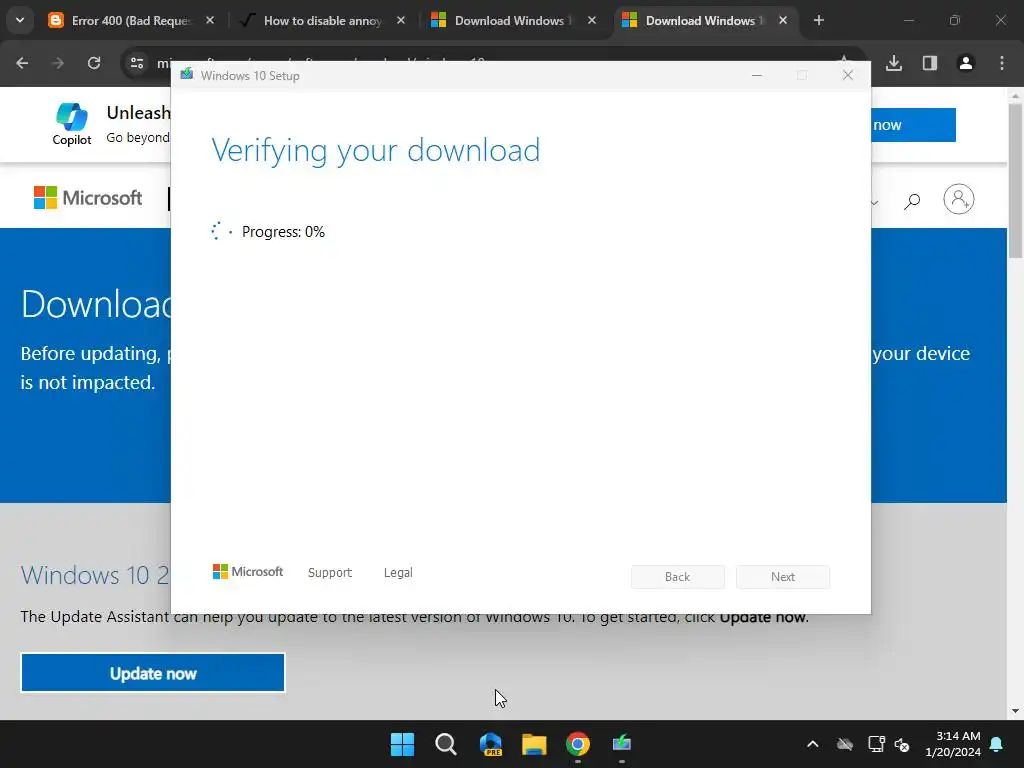Click the Microsoft logo on webpage

pyautogui.click(x=88, y=198)
